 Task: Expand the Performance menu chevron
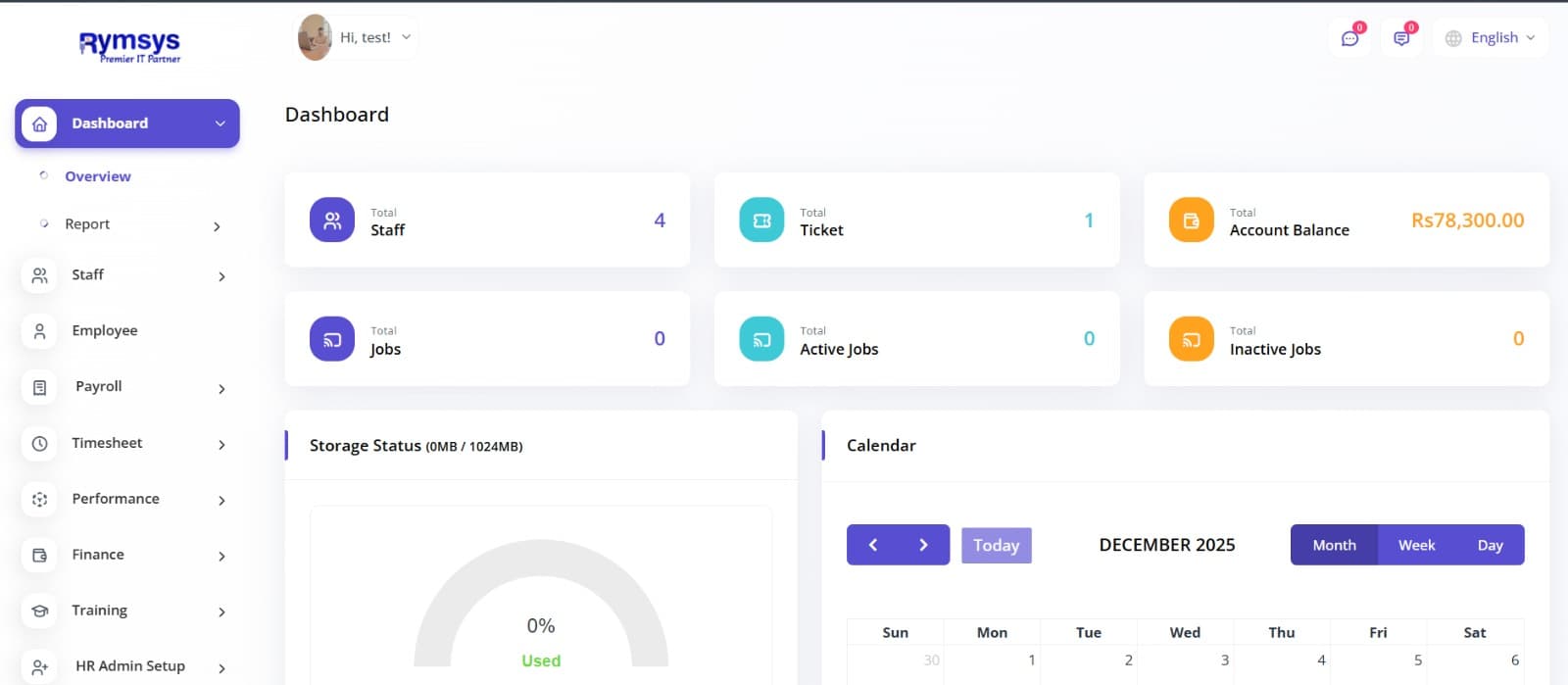click(221, 501)
